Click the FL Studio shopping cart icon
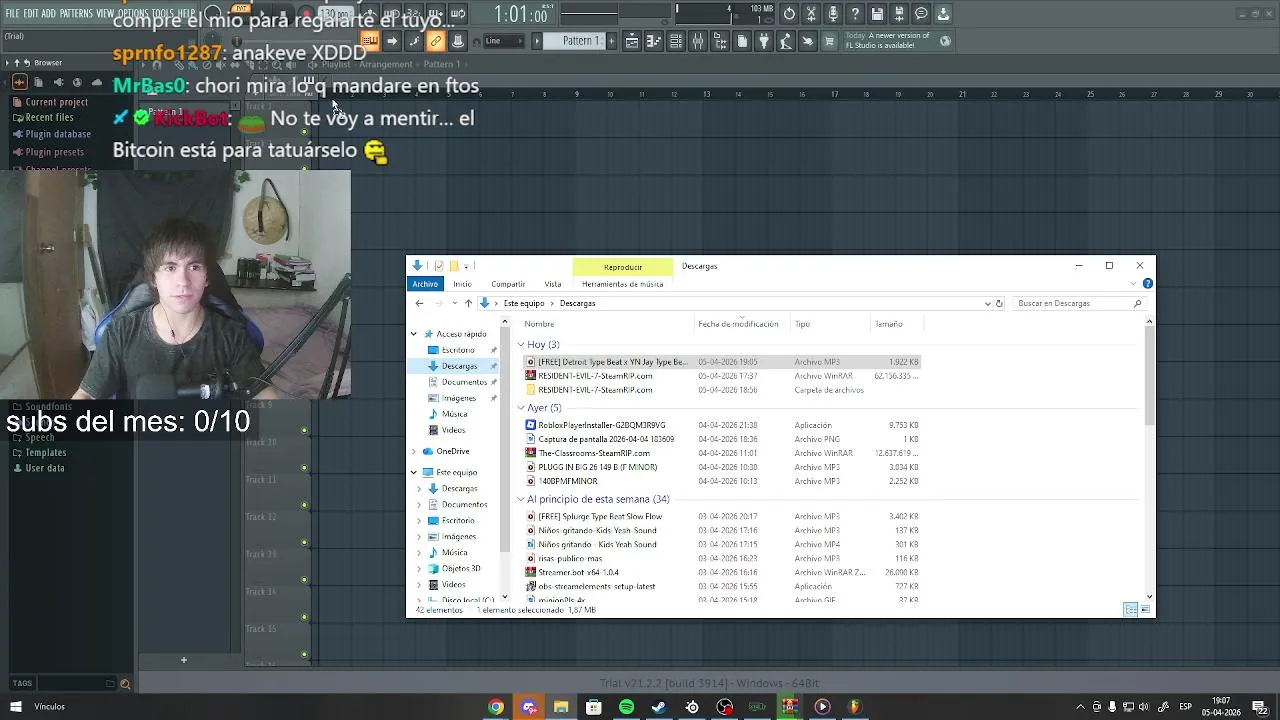Image resolution: width=1280 pixels, height=720 pixels. pyautogui.click(x=829, y=41)
